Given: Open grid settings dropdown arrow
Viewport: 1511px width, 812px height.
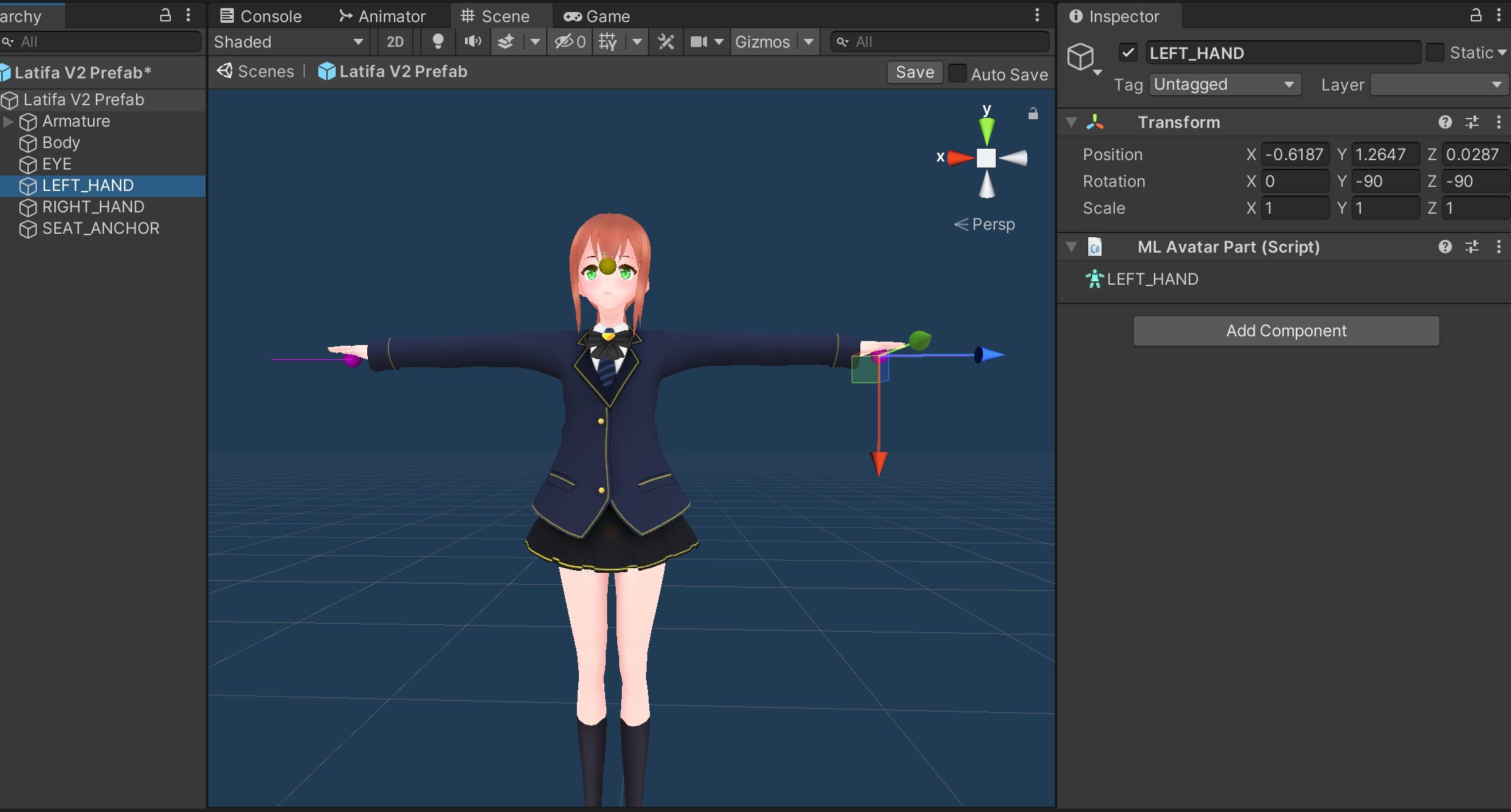Looking at the screenshot, I should (x=637, y=42).
